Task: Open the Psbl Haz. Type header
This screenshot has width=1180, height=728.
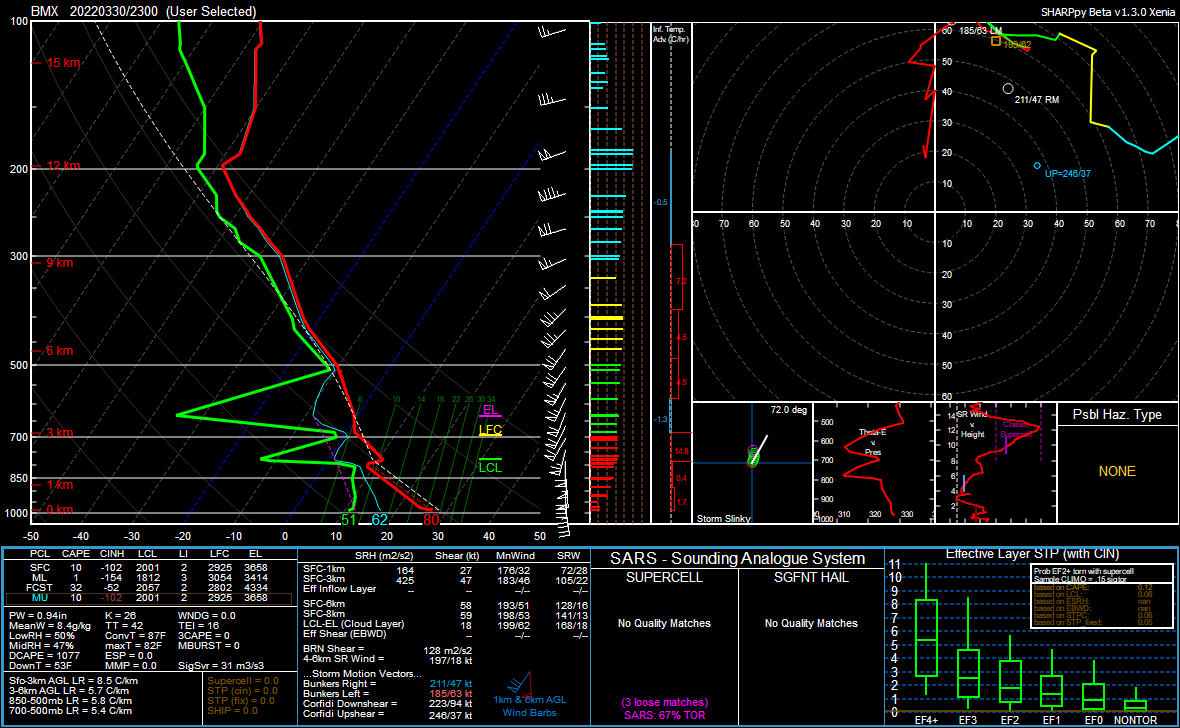Action: 1117,414
